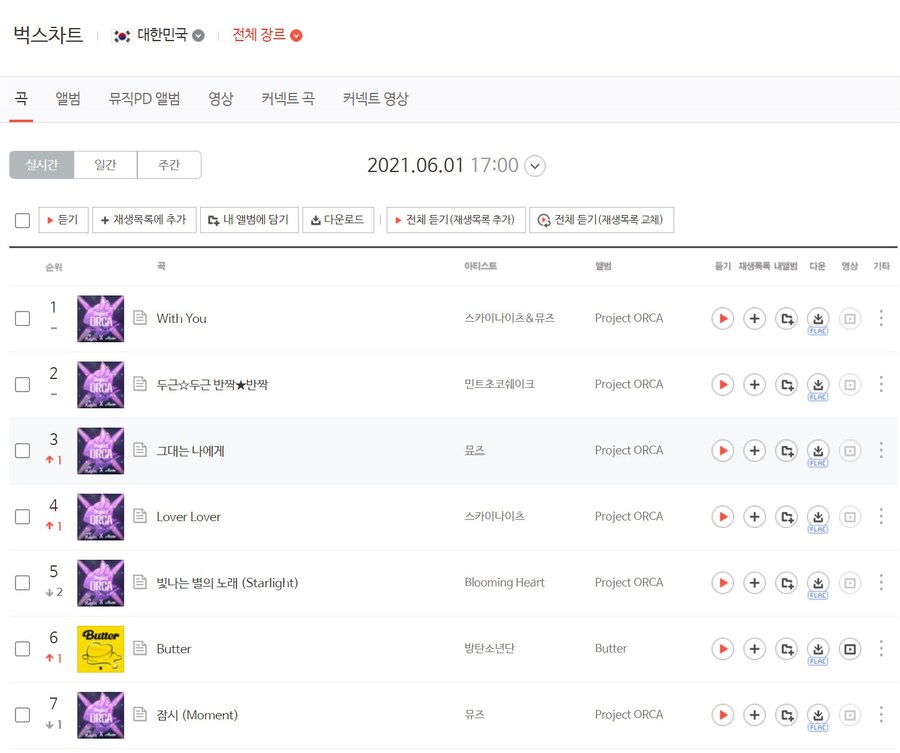
Task: Play the song With You
Action: [722, 318]
